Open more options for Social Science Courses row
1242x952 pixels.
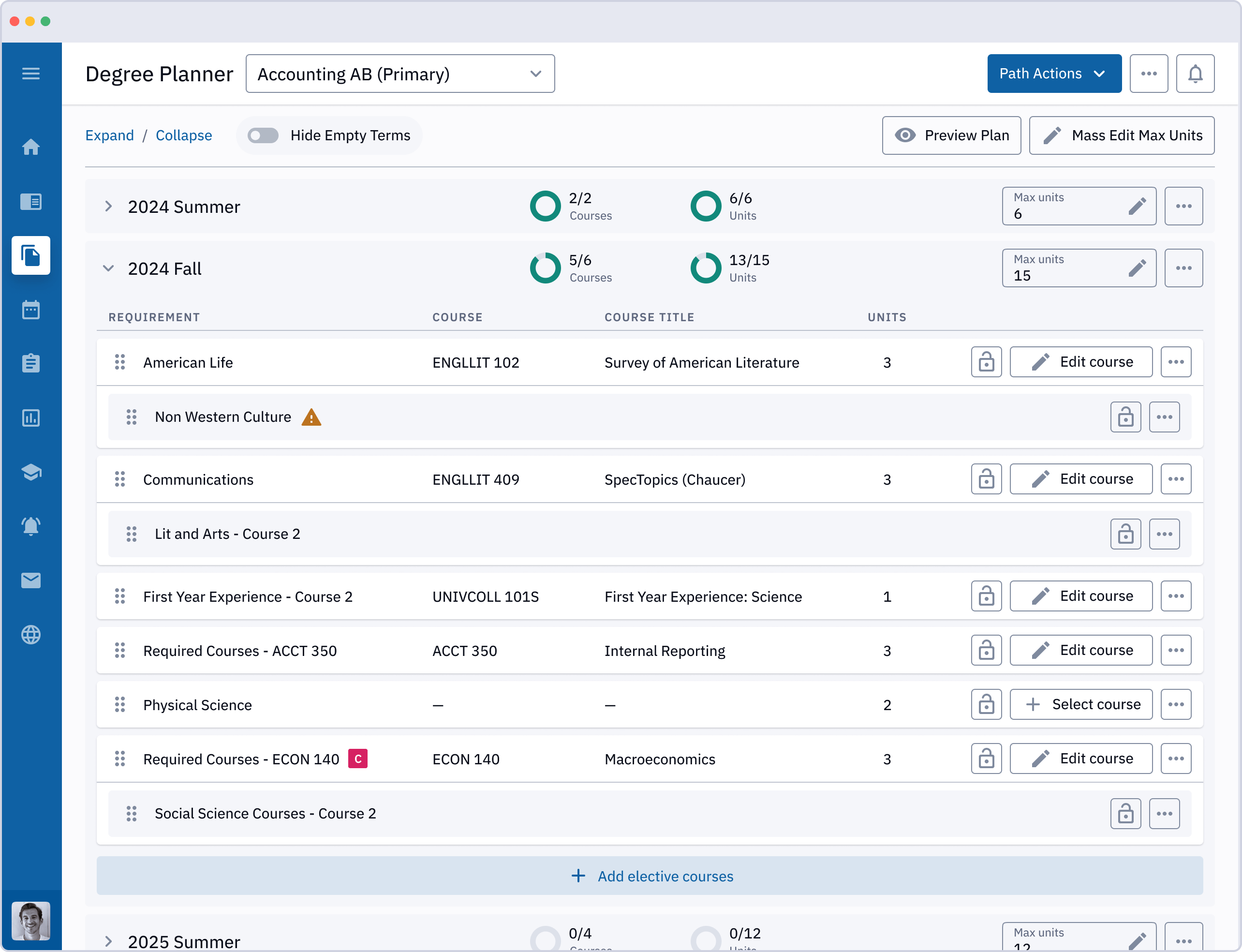click(1165, 814)
